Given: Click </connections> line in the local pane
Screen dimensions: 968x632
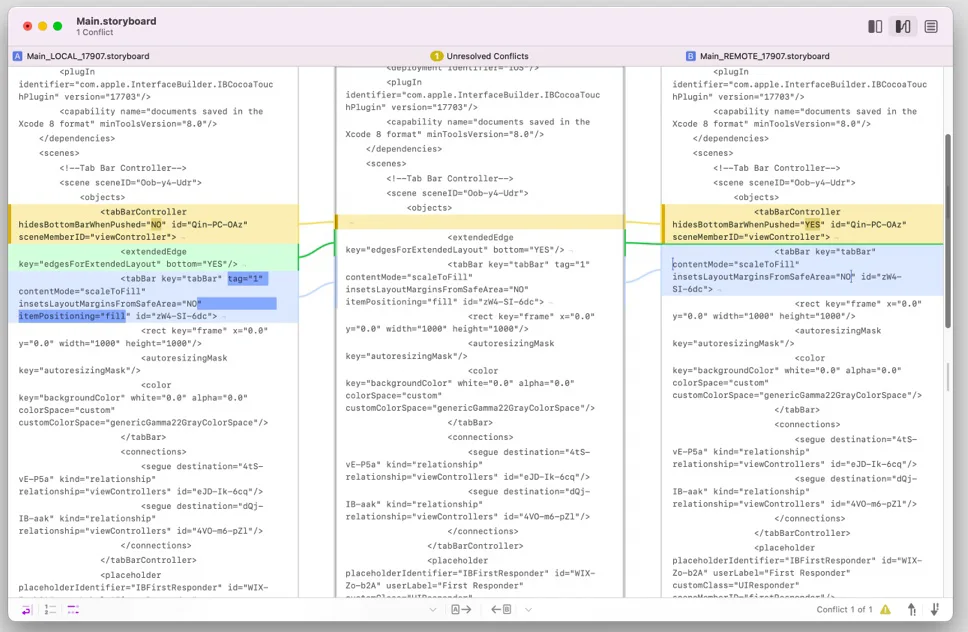Looking at the screenshot, I should coord(156,546).
